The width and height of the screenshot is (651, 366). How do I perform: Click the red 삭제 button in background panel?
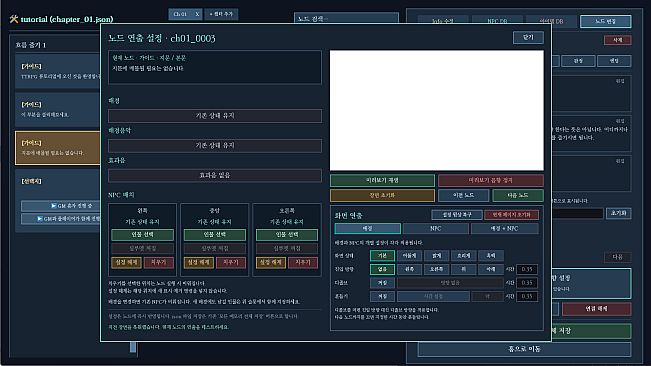pyautogui.click(x=617, y=40)
